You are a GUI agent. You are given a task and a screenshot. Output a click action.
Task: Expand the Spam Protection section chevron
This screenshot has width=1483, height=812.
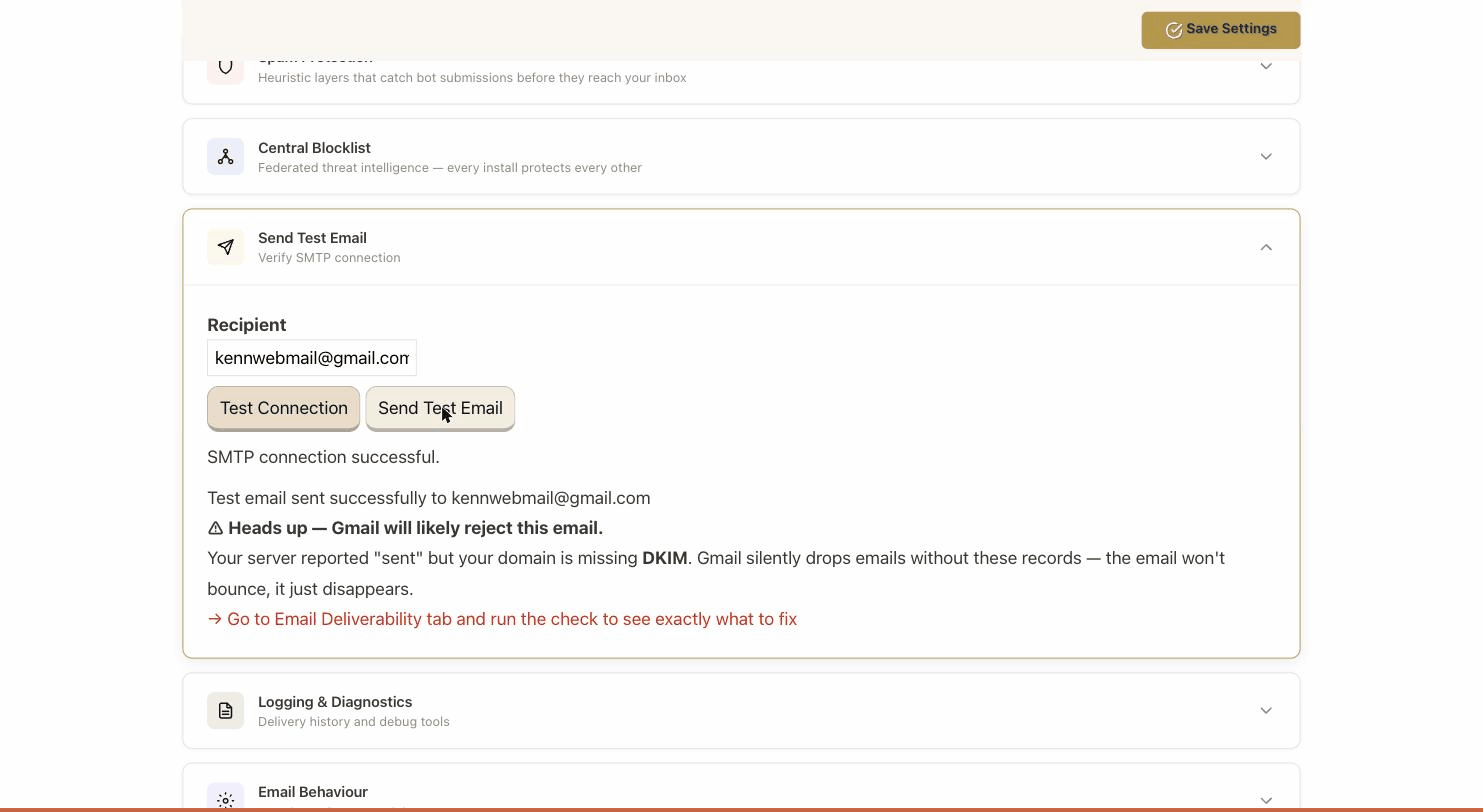tap(1266, 66)
